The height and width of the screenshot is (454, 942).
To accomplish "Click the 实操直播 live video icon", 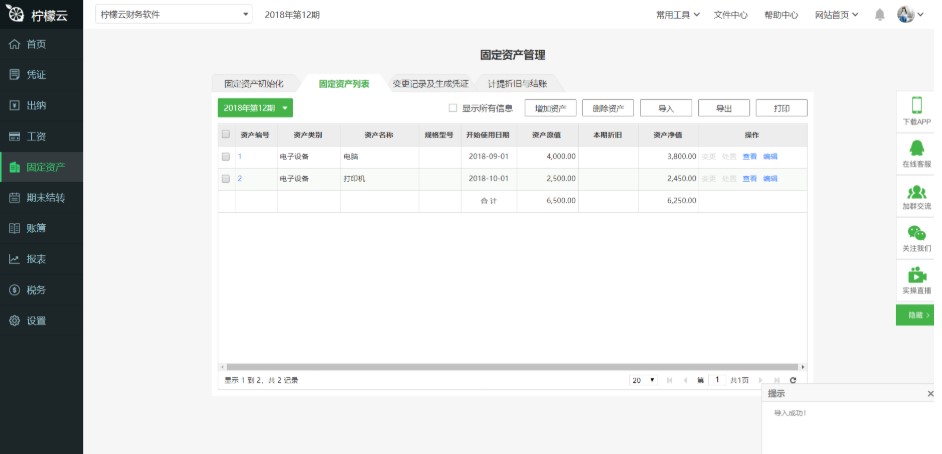I will click(x=916, y=275).
